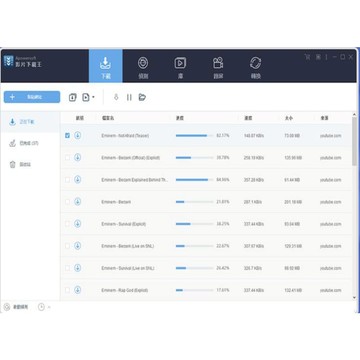Image resolution: width=360 pixels, height=360 pixels.
Task: Click the status icon for Berzerk Explained row
Action: pos(78,179)
